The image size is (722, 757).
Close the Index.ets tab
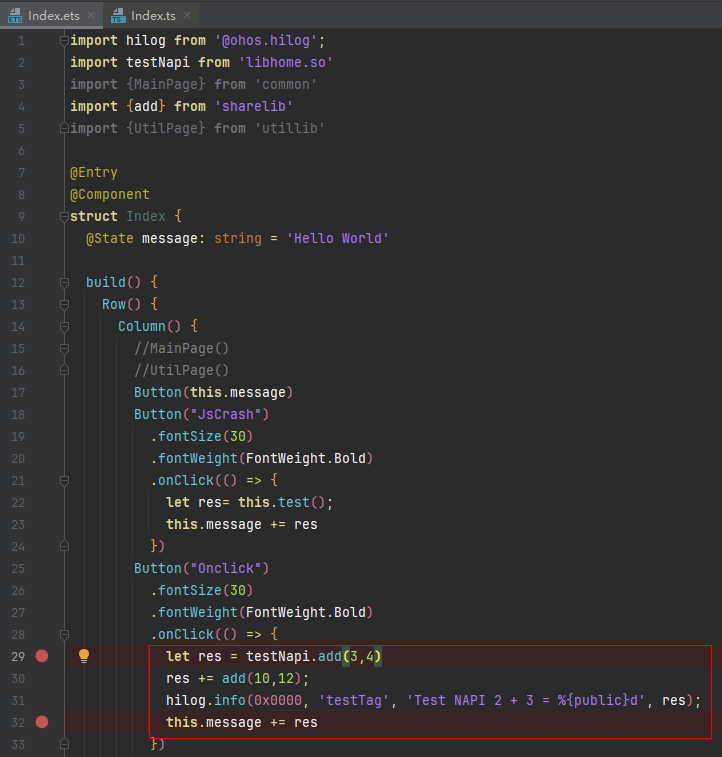91,16
